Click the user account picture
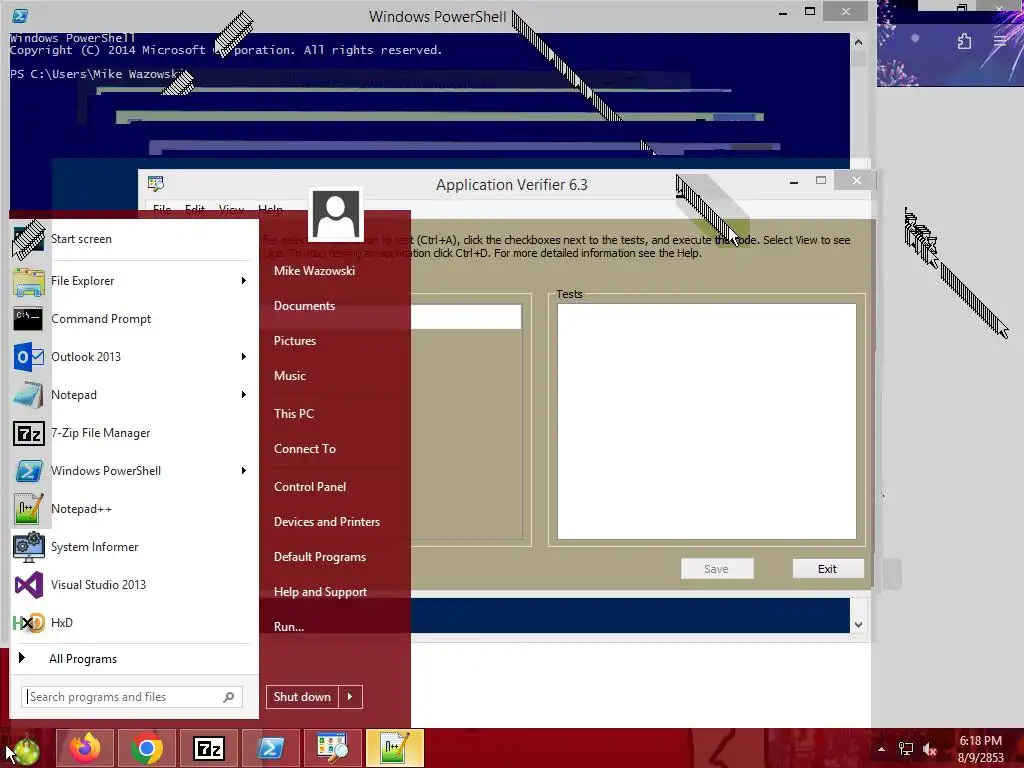Image resolution: width=1024 pixels, height=768 pixels. (336, 214)
